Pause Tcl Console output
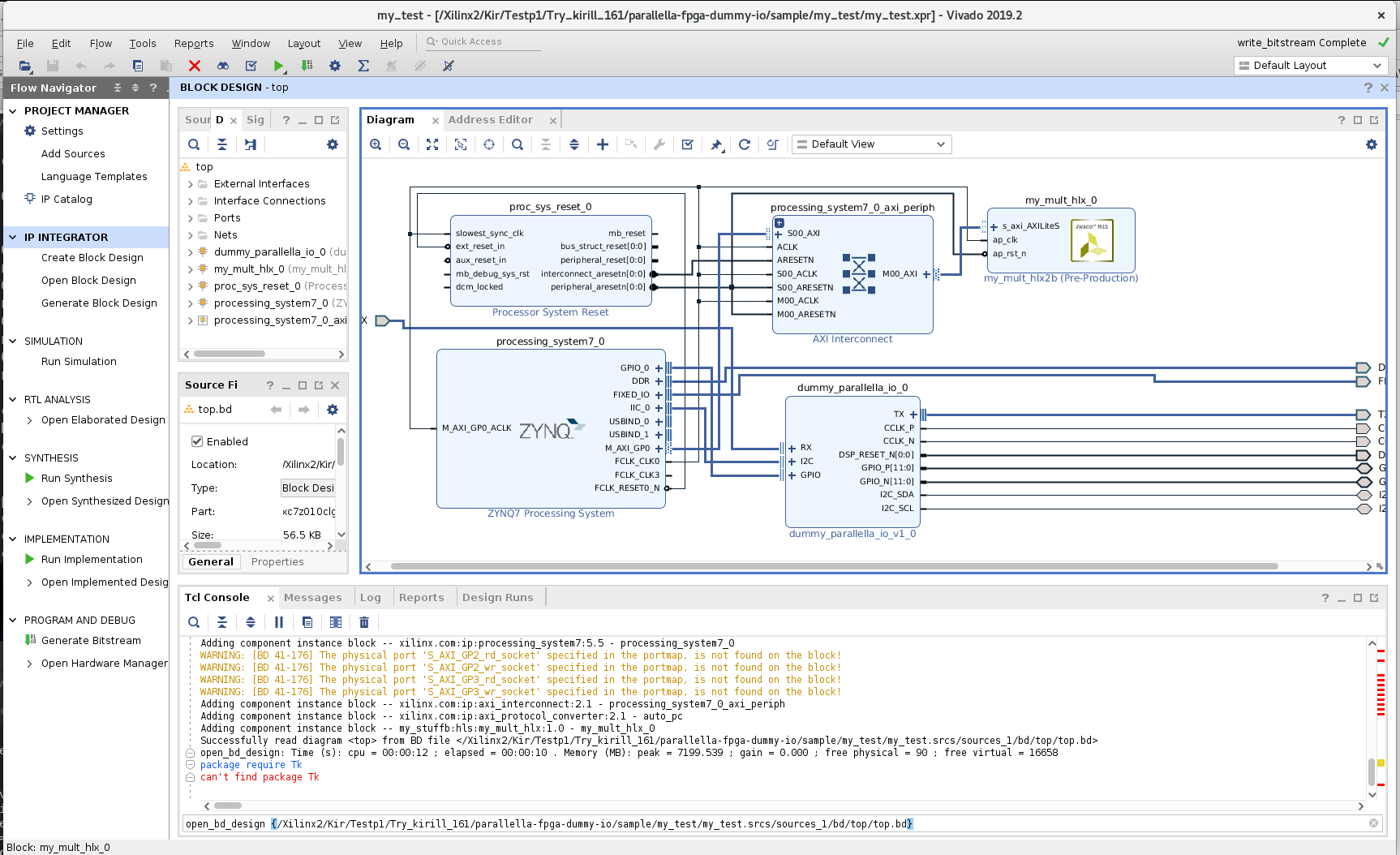This screenshot has height=855, width=1400. [x=279, y=622]
